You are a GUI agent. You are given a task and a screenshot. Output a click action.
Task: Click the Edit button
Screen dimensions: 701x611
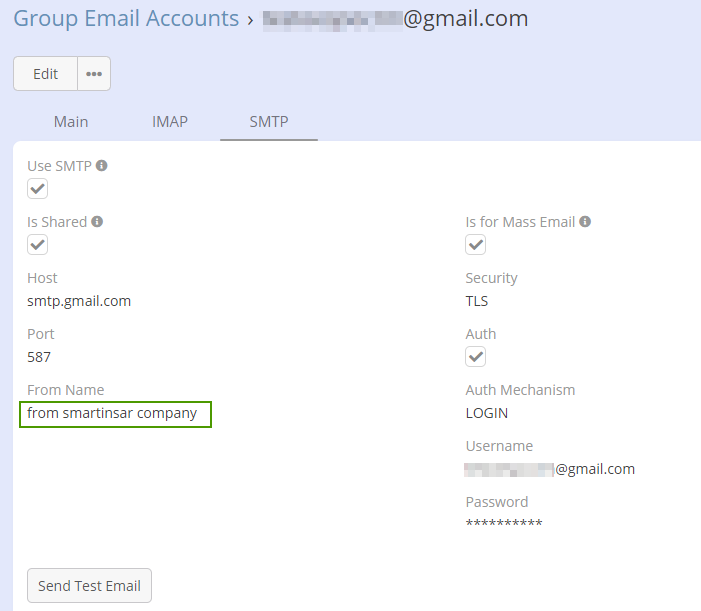click(x=46, y=74)
